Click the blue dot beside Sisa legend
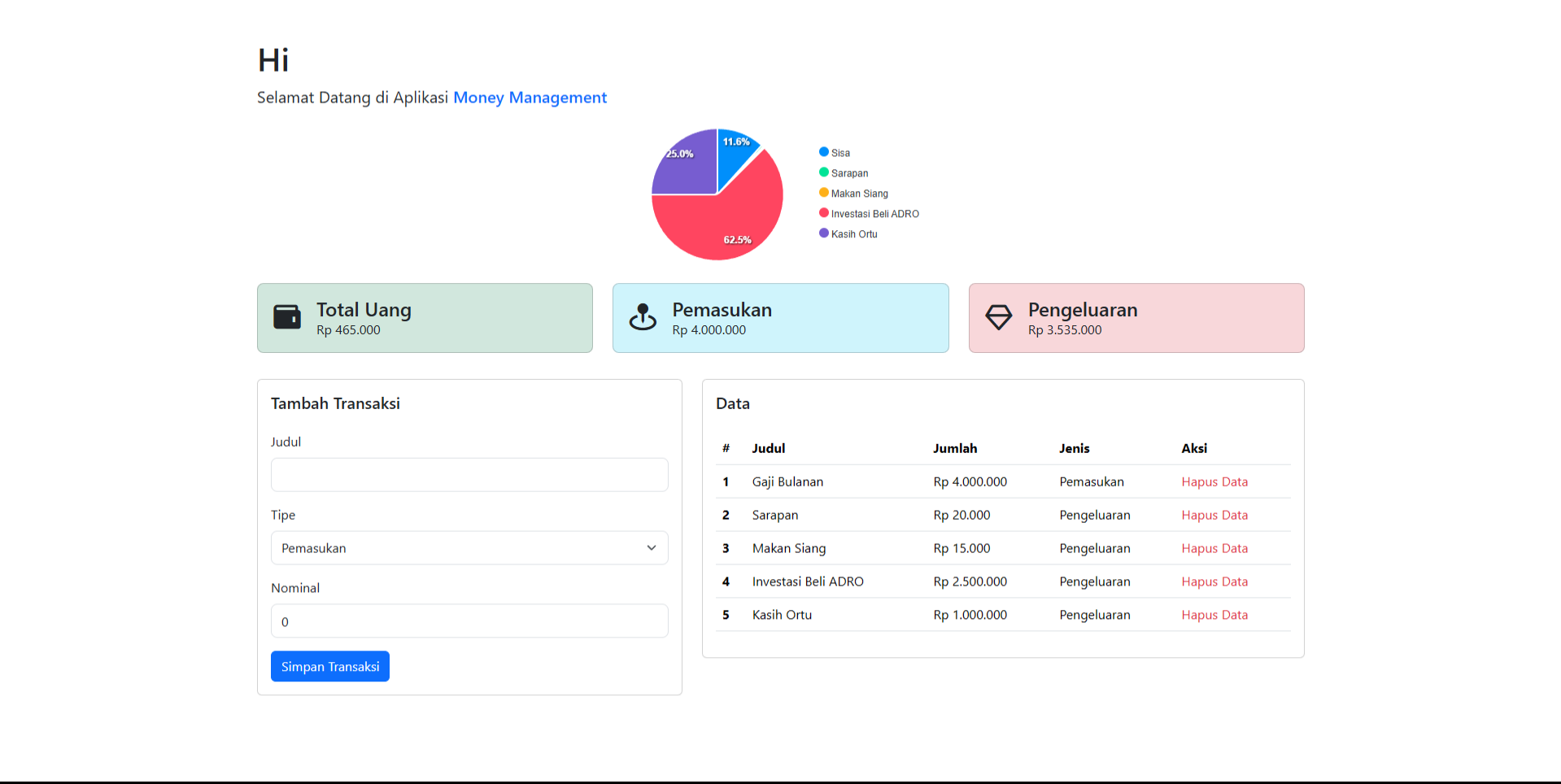 click(x=823, y=152)
